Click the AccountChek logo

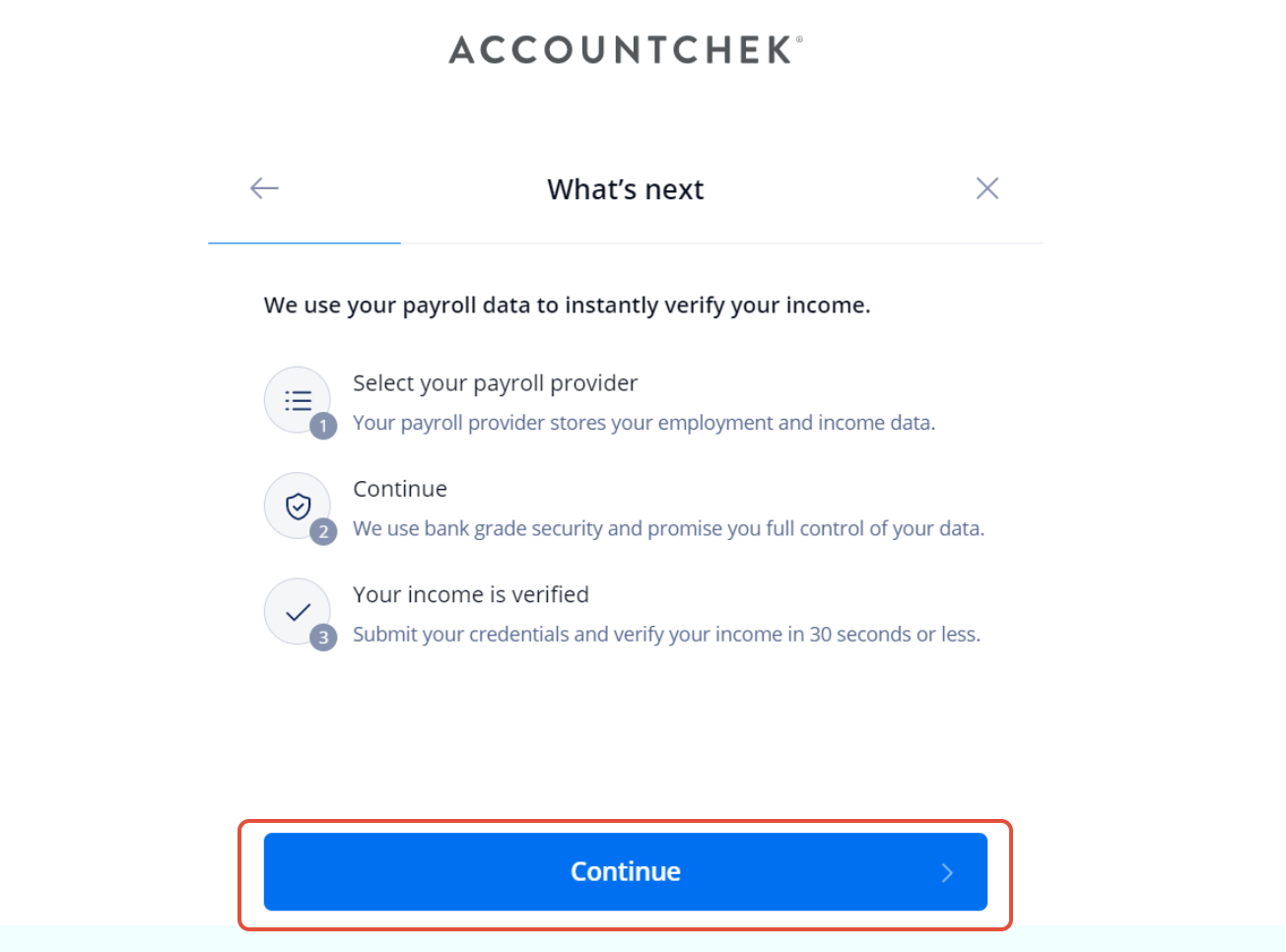tap(625, 48)
